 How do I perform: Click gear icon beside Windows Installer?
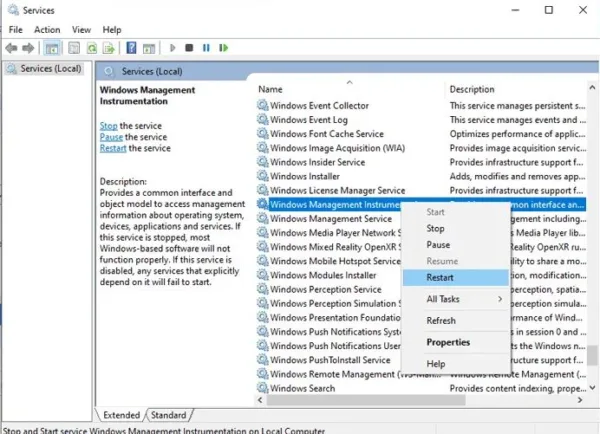pyautogui.click(x=262, y=176)
